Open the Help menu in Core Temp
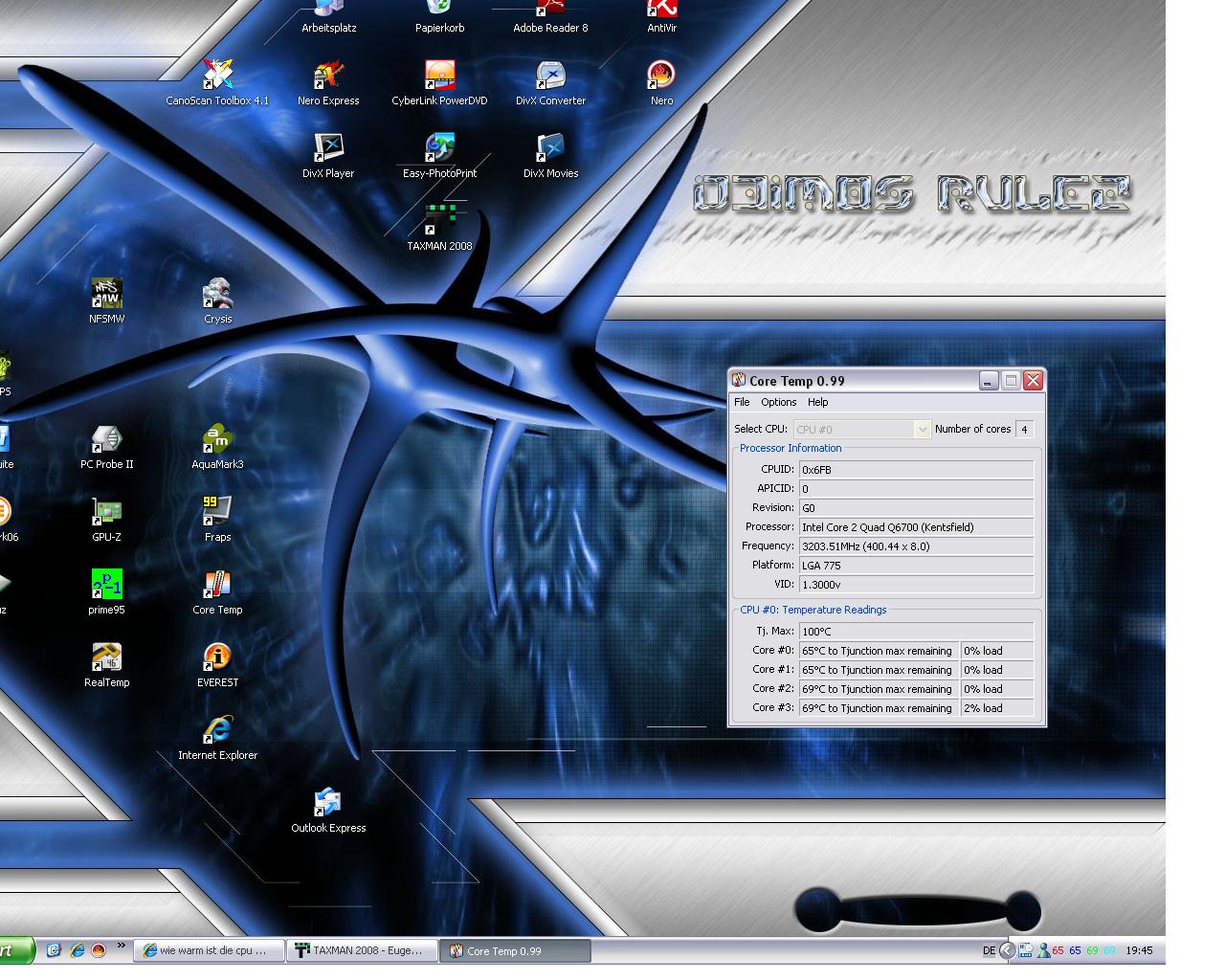 (817, 402)
